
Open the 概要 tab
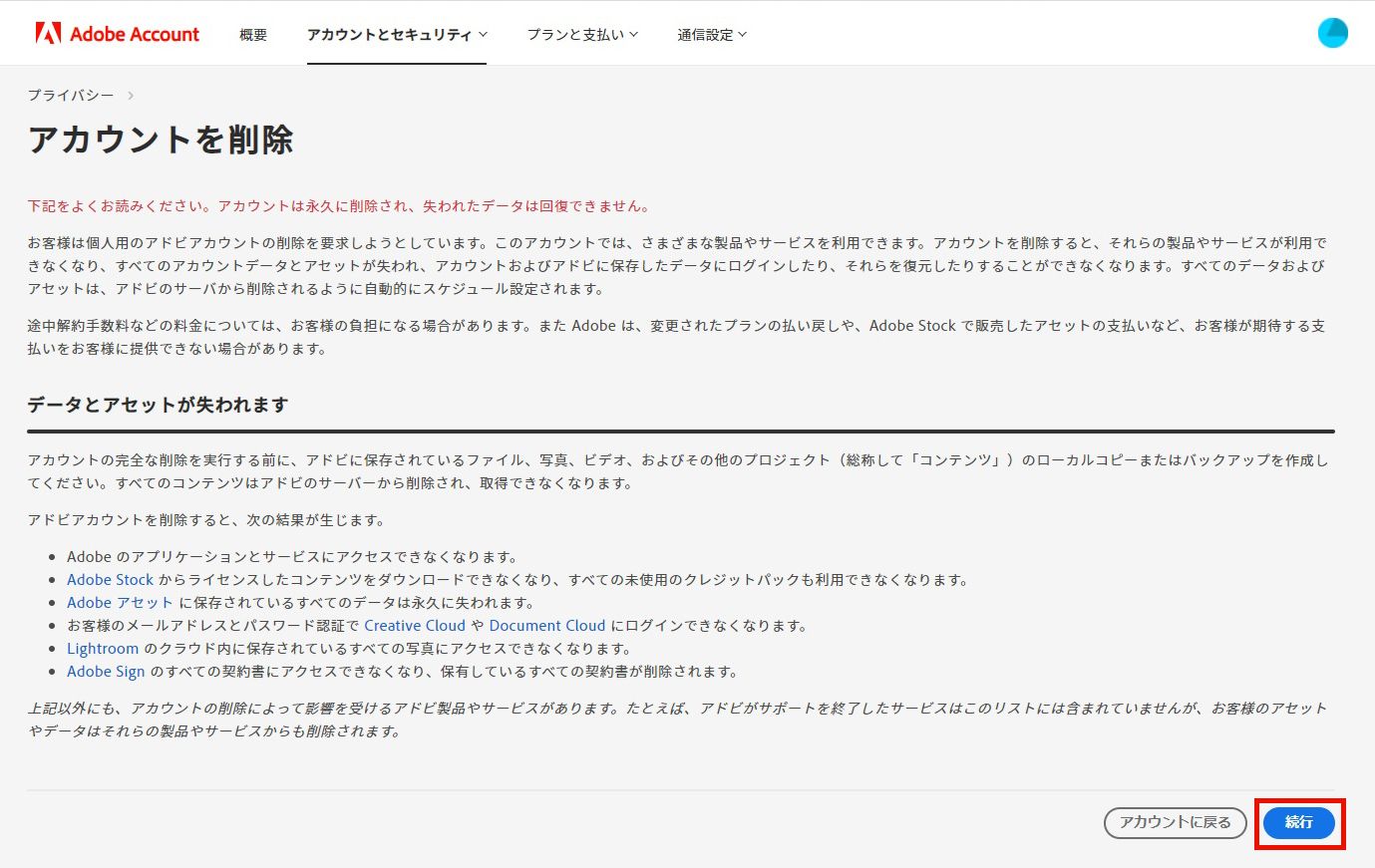click(253, 35)
